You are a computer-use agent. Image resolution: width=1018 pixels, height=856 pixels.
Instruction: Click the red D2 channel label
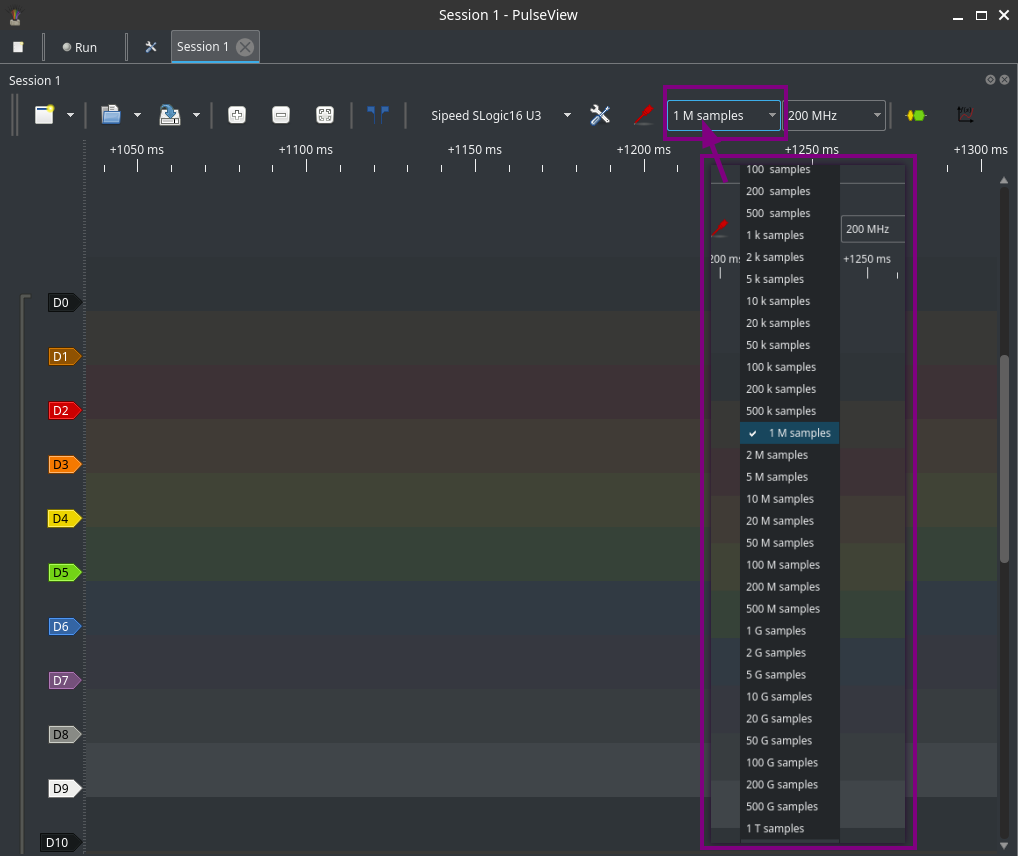pyautogui.click(x=63, y=411)
